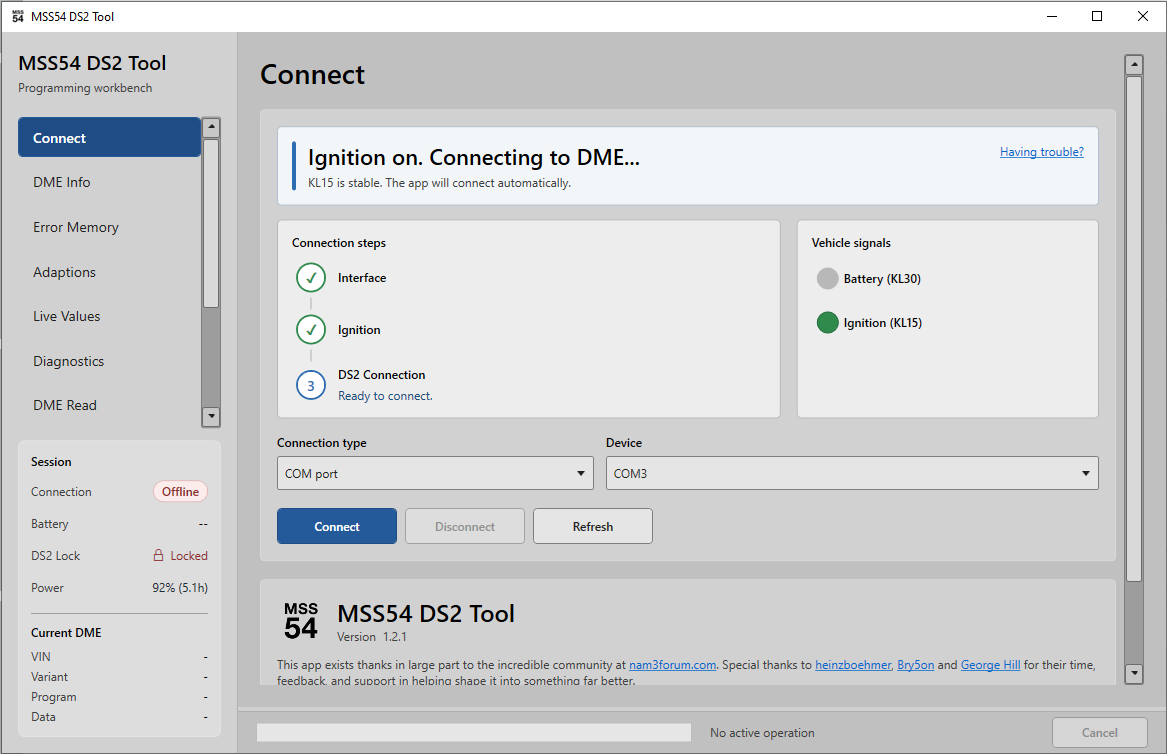Switch to Diagnostics page
The image size is (1167, 754).
(109, 361)
